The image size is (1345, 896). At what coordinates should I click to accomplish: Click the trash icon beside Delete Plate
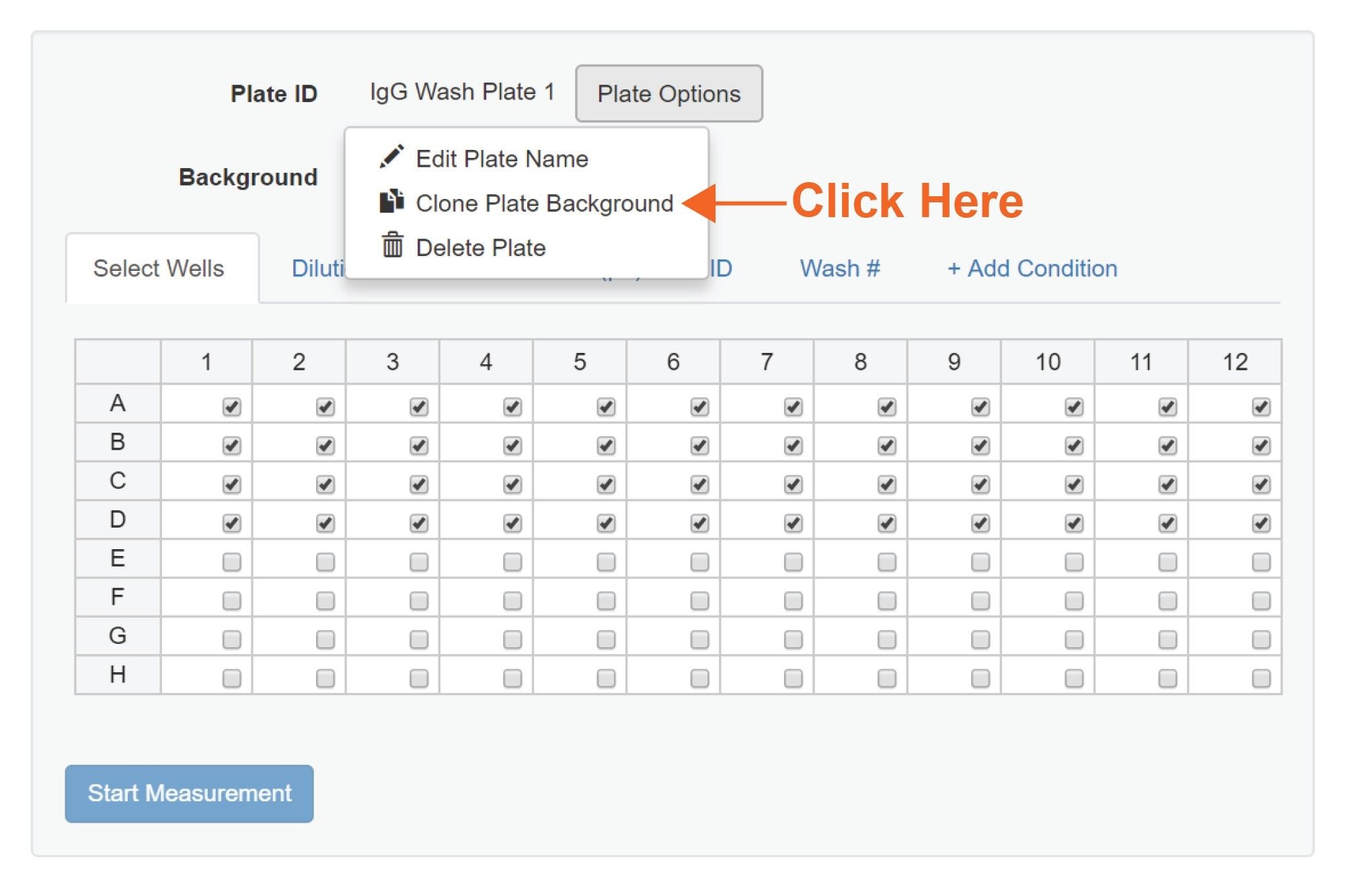pos(392,246)
